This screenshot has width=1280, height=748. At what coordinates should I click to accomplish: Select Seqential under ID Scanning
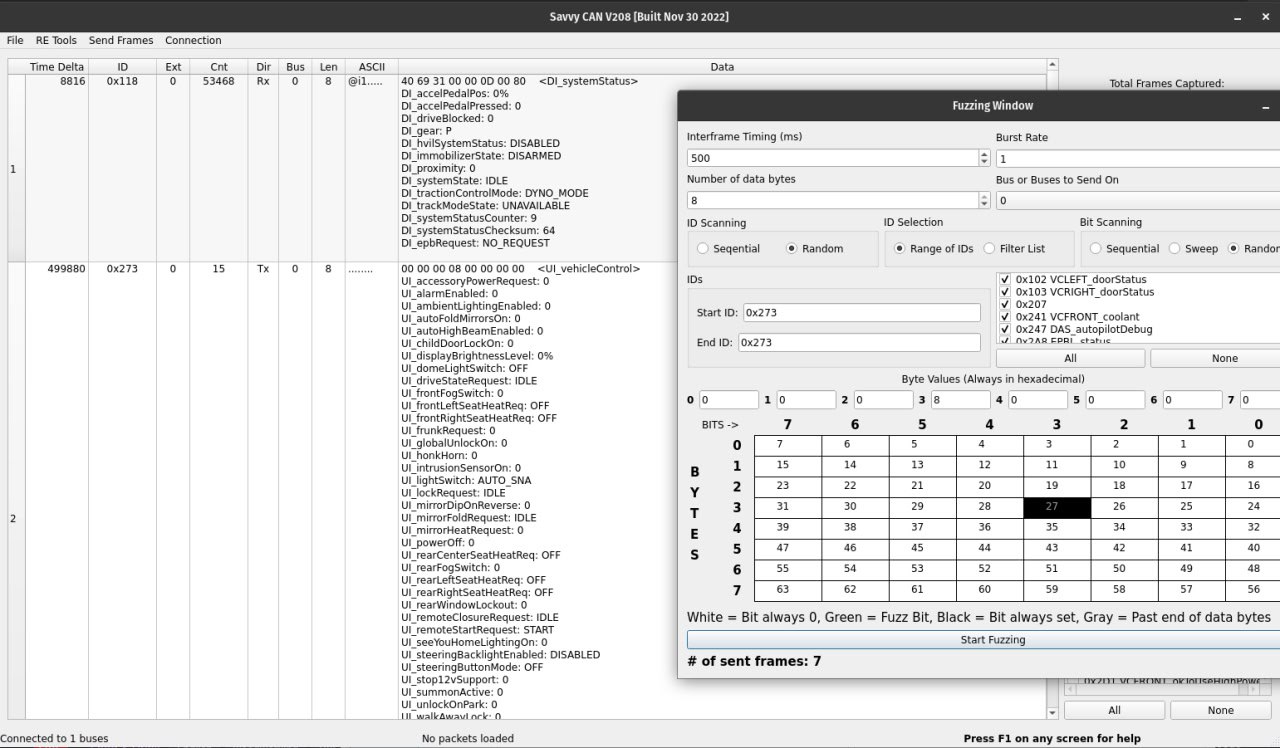click(x=703, y=249)
